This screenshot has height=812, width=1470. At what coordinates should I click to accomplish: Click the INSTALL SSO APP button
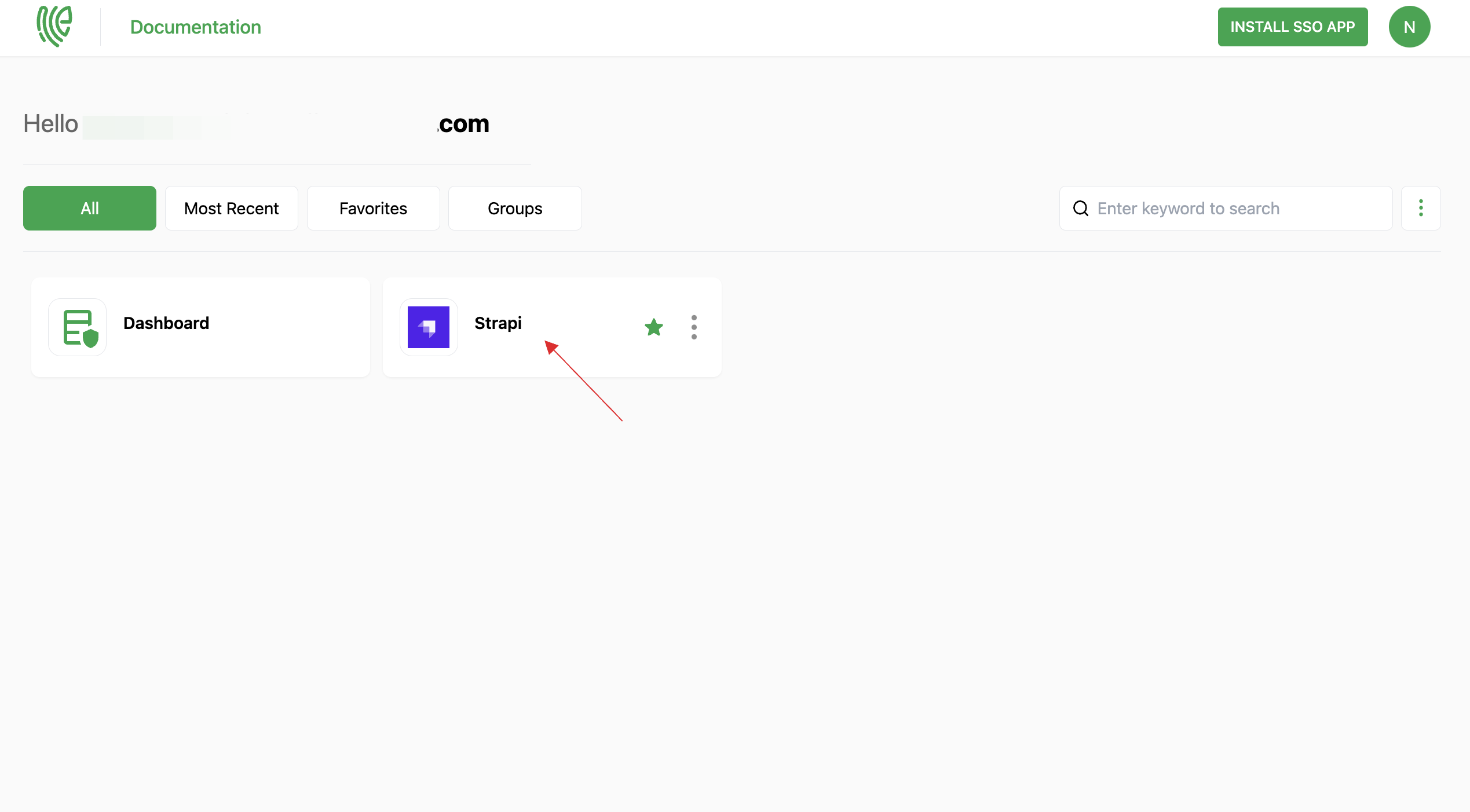[x=1292, y=27]
